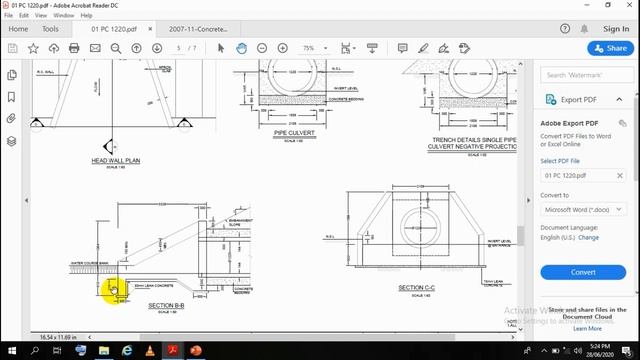Collapse the right tools pane arrow
Screen dimensions: 640x360
tap(529, 200)
